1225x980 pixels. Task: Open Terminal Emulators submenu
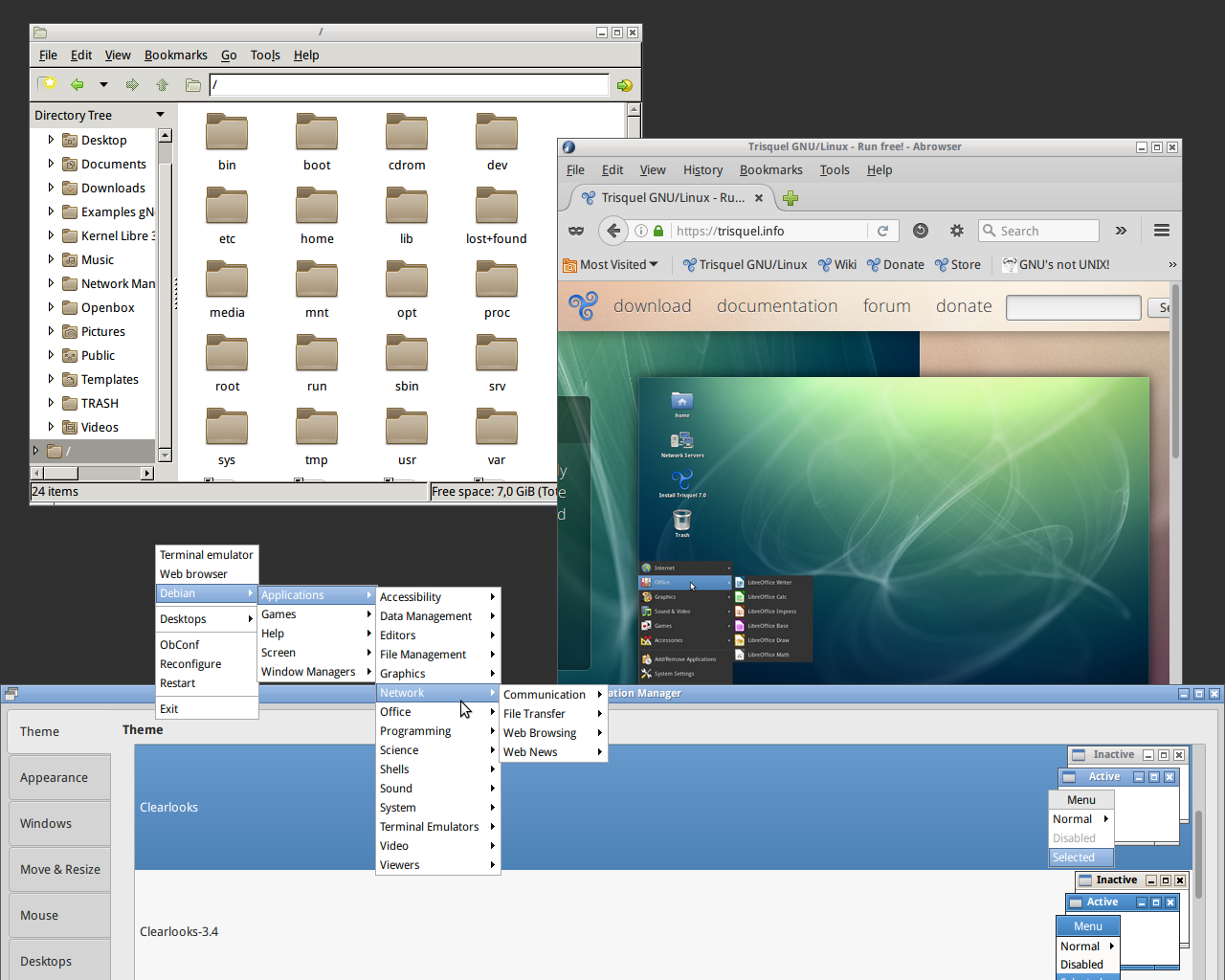click(438, 827)
